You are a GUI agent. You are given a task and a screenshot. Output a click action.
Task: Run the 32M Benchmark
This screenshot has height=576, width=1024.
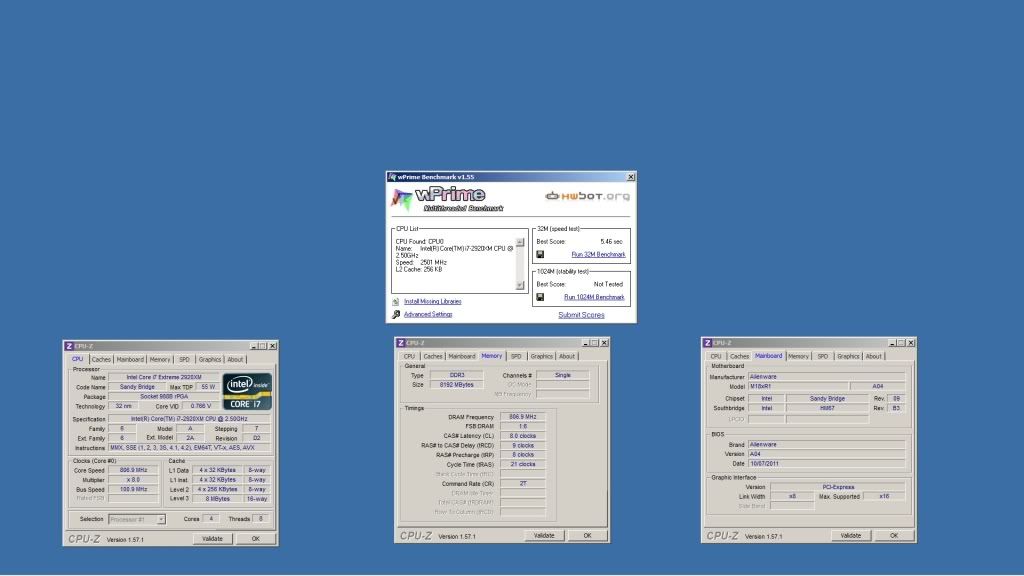598,255
